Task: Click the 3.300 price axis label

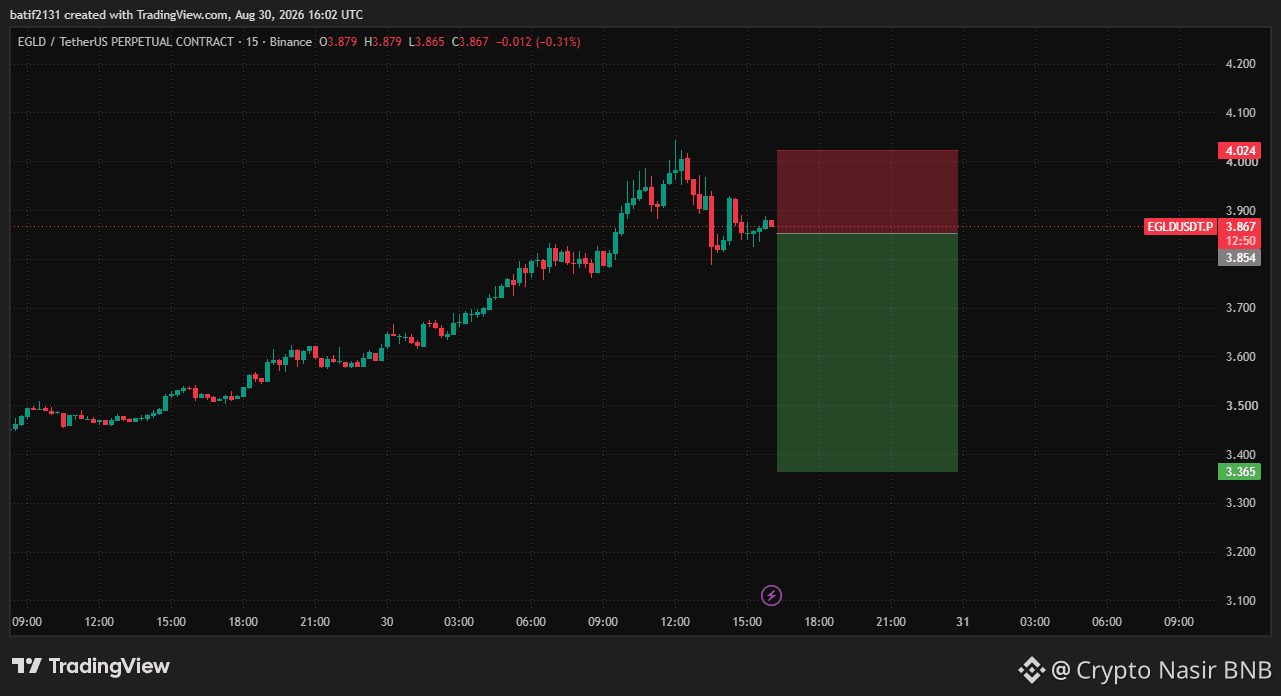Action: point(1240,503)
